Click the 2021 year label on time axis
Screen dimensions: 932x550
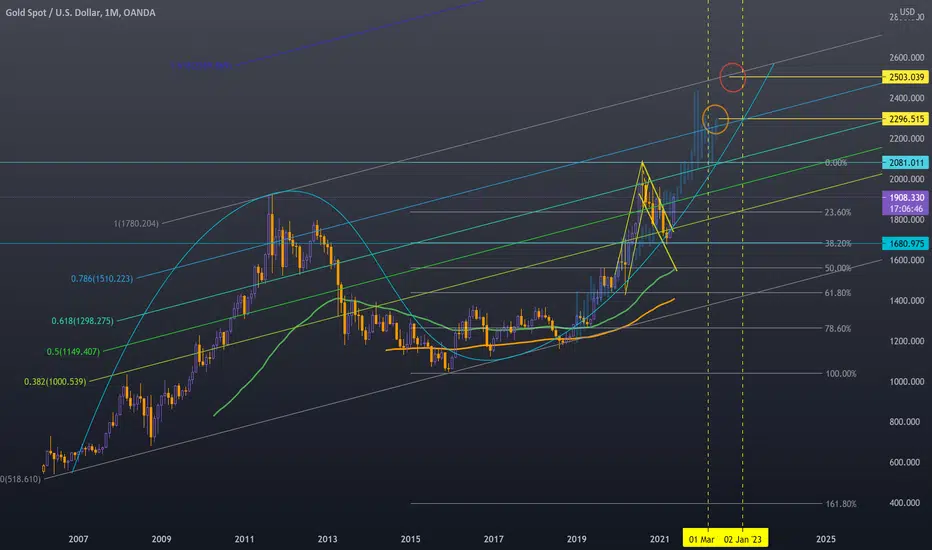point(660,539)
